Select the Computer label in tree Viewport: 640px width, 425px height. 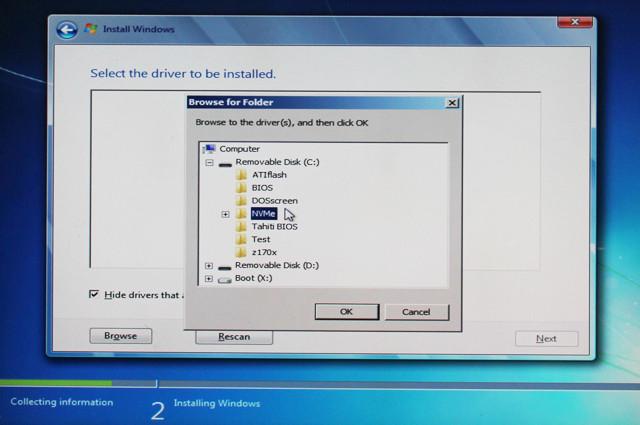pyautogui.click(x=240, y=149)
